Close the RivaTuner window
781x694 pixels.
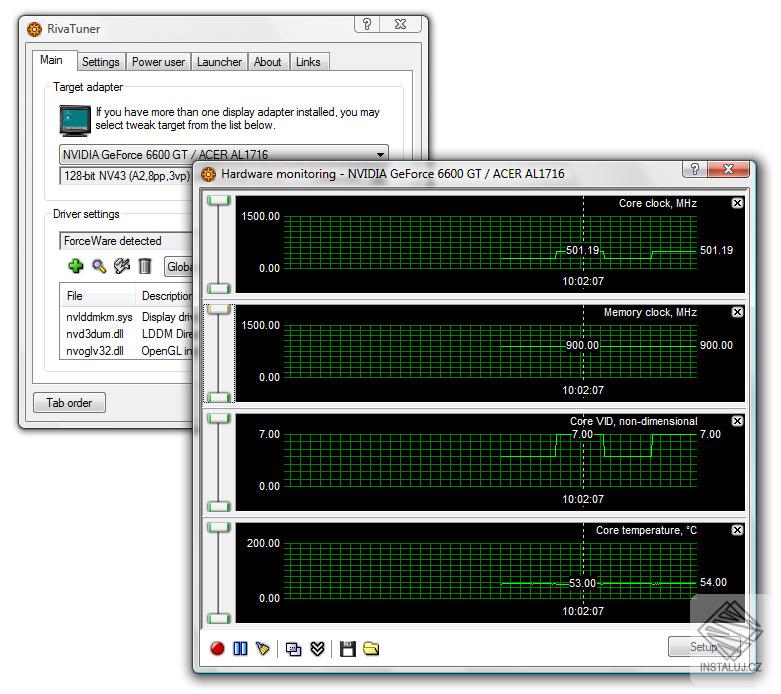(401, 23)
